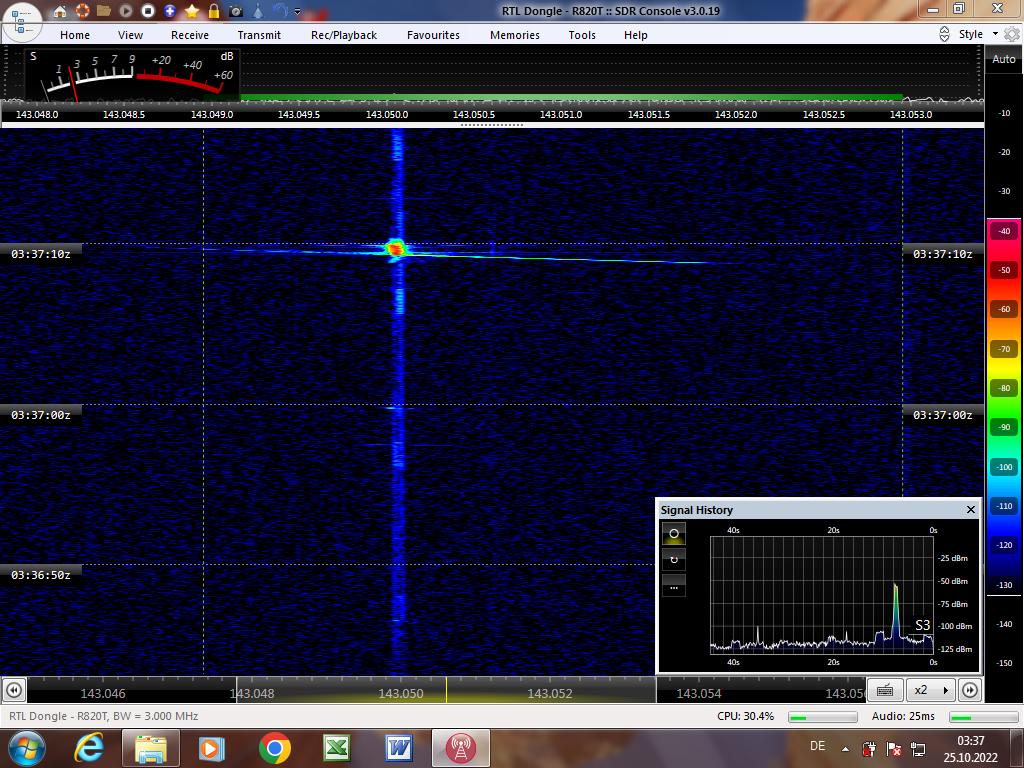Stop the radio with the stop icon
This screenshot has height=768, width=1024.
(148, 11)
